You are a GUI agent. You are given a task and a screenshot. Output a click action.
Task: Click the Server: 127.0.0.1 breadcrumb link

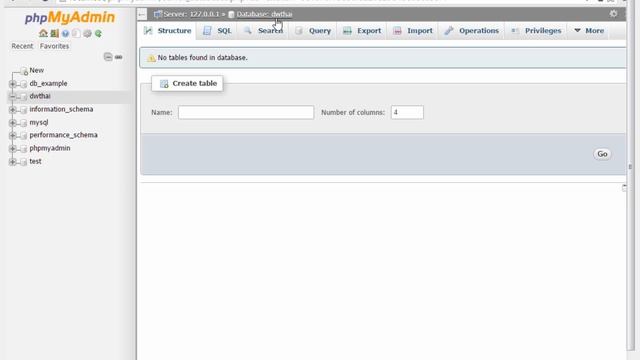coord(191,14)
